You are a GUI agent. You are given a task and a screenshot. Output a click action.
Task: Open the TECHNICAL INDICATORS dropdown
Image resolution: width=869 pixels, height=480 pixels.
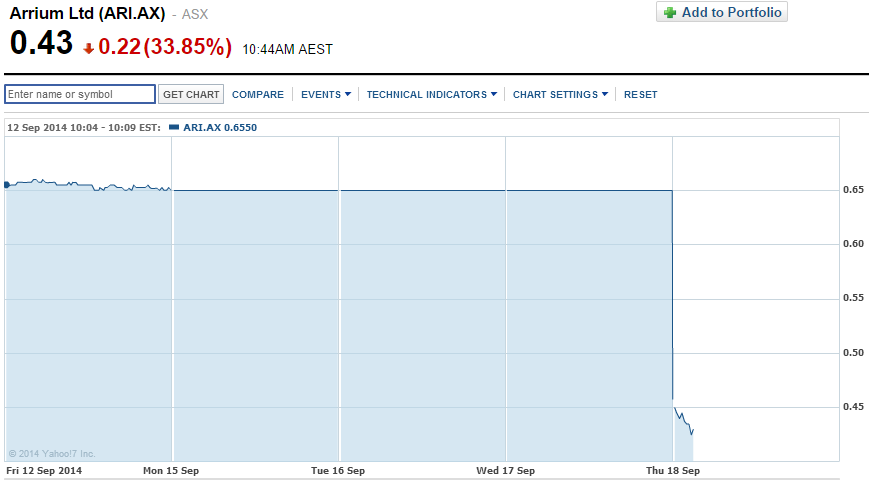(432, 95)
